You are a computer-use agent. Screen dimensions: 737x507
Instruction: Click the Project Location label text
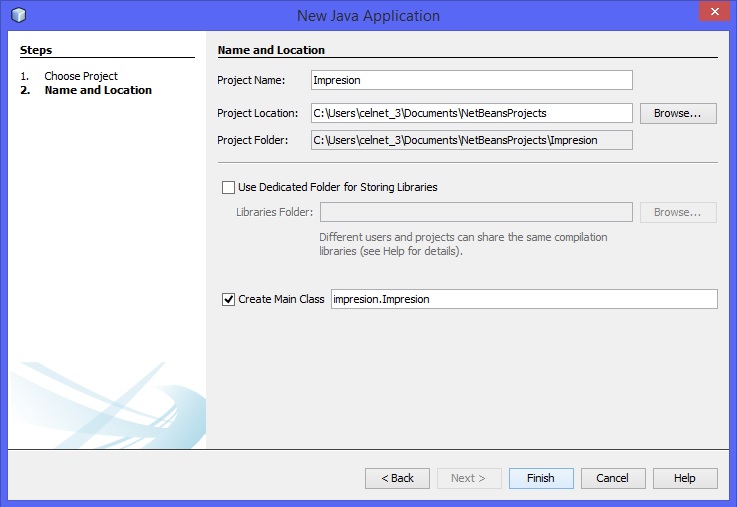coord(257,113)
